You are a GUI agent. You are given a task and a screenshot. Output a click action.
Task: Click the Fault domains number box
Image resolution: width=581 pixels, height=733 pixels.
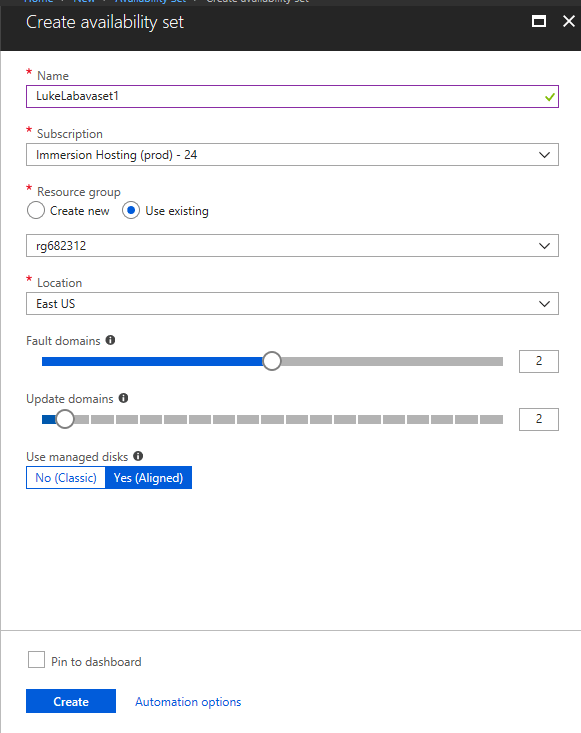click(538, 361)
